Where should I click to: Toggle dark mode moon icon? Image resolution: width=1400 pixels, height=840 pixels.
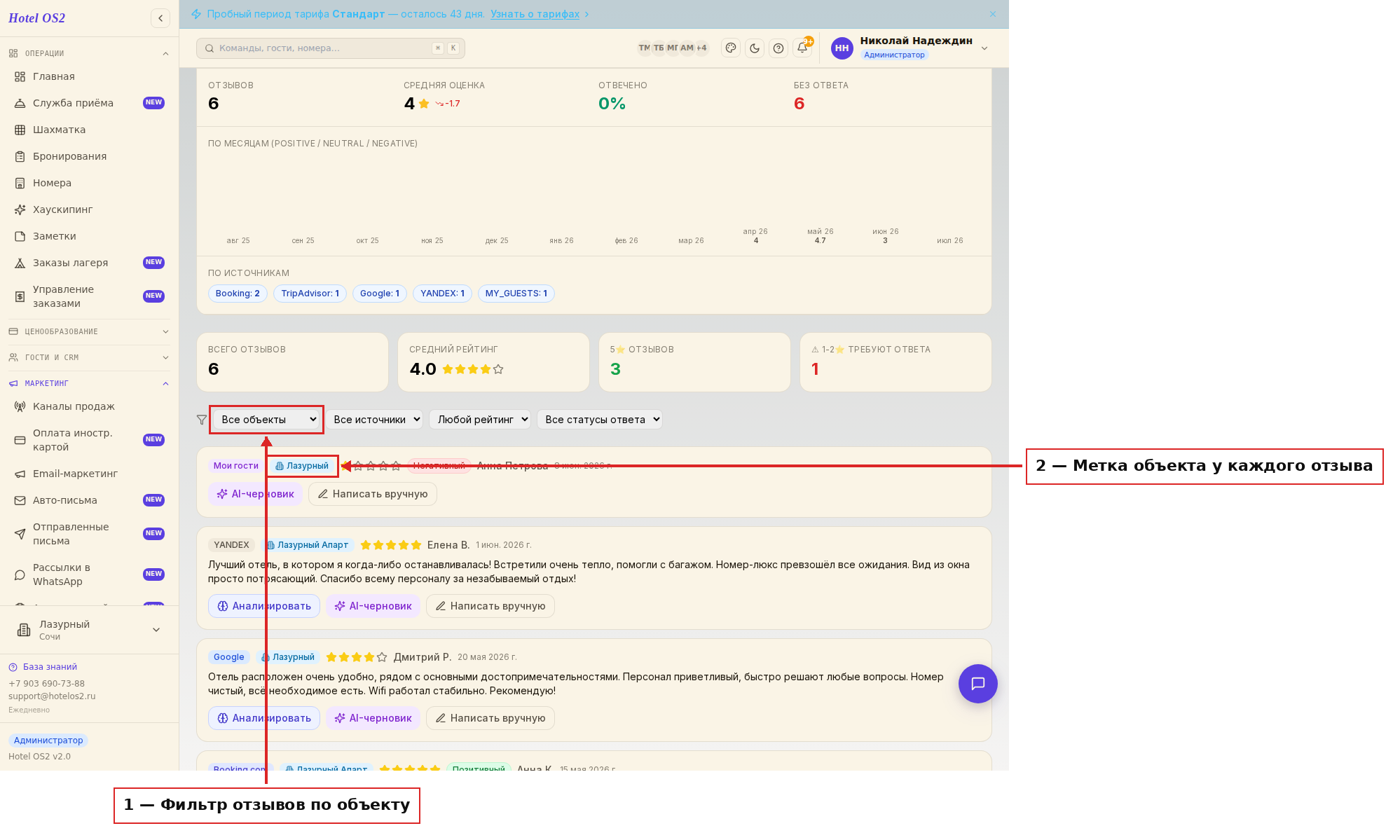pos(755,48)
